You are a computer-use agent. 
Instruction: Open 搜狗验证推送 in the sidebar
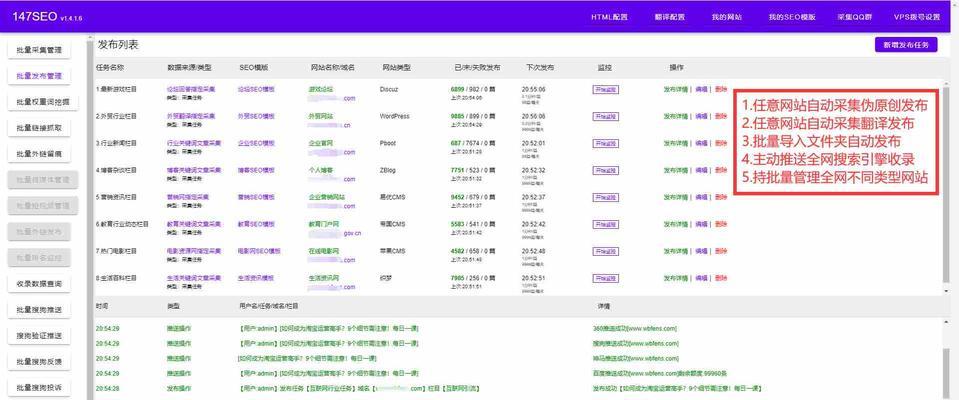pyautogui.click(x=39, y=336)
